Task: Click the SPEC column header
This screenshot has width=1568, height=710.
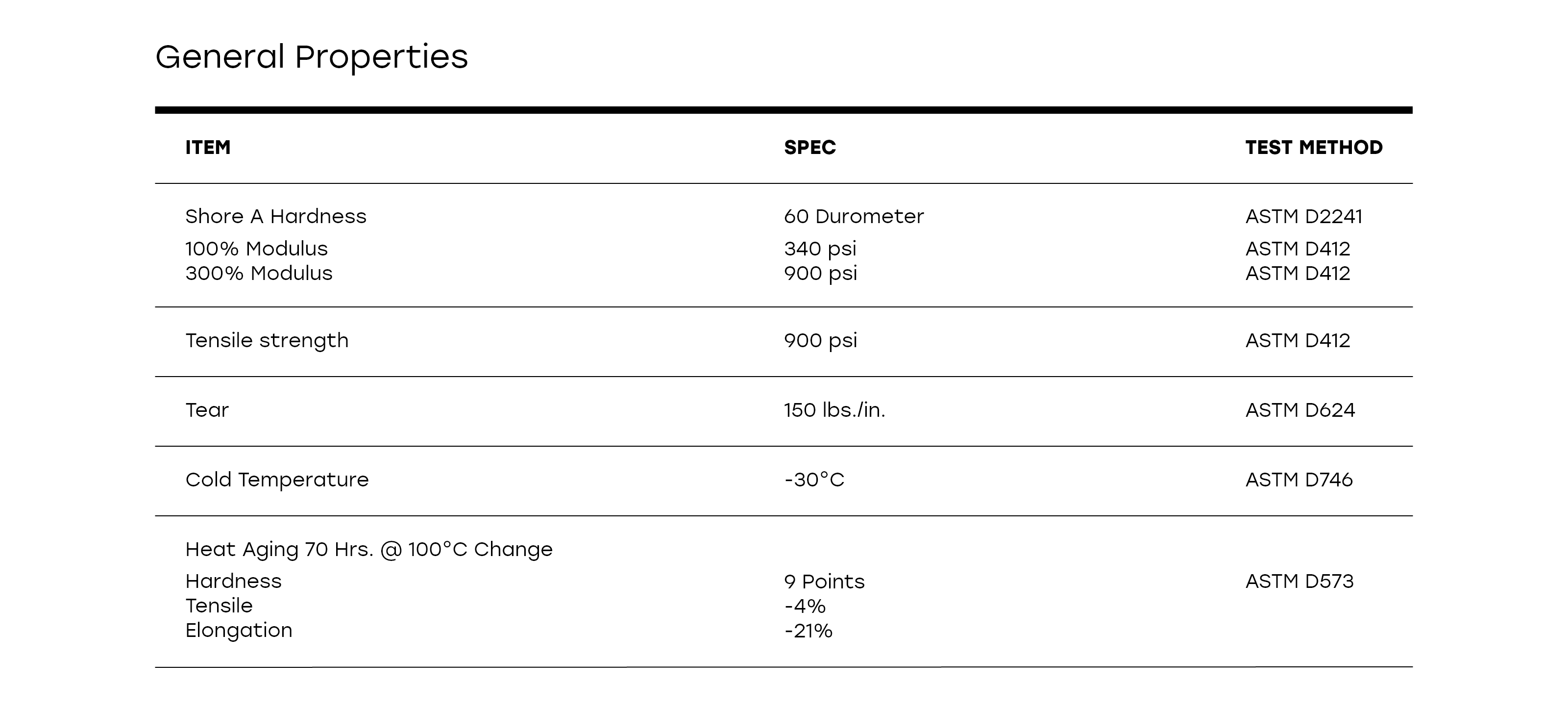Action: (x=809, y=148)
